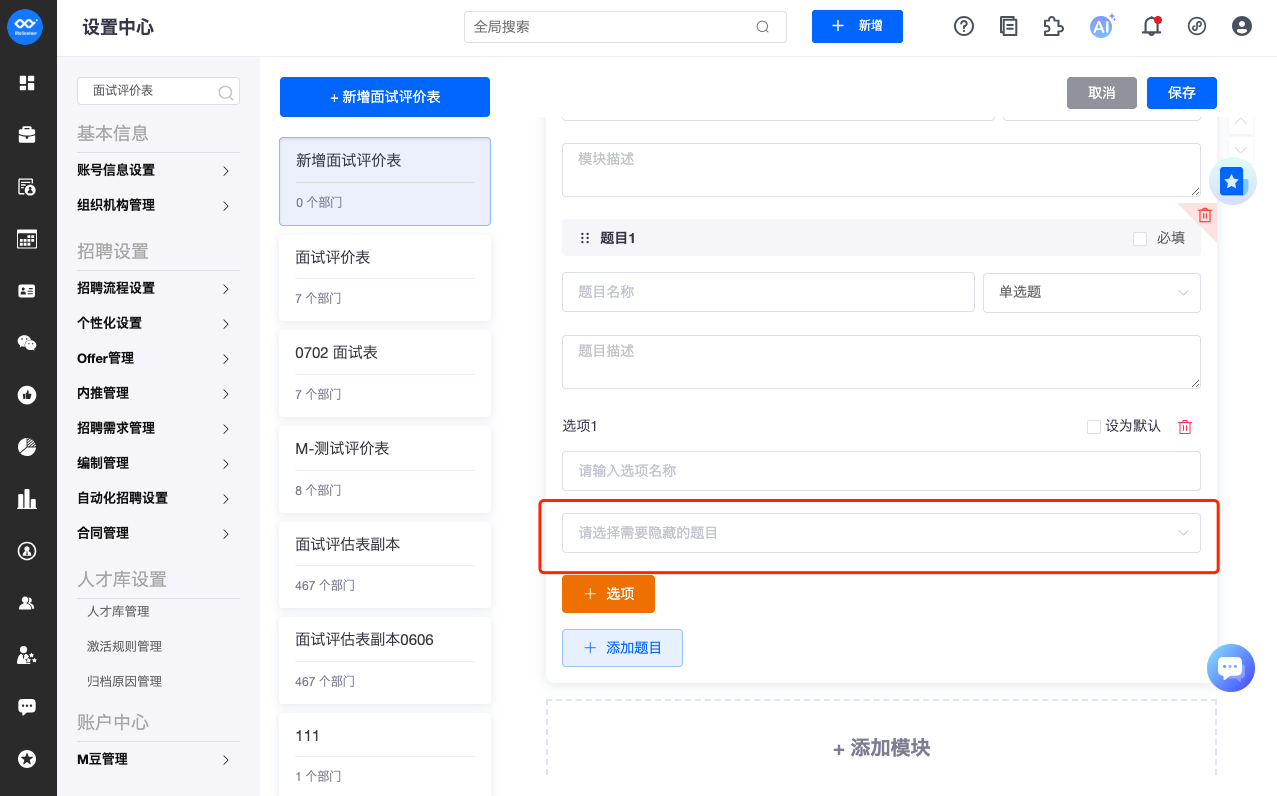
Task: Click the 请输入选项名称 input field
Action: pos(881,471)
